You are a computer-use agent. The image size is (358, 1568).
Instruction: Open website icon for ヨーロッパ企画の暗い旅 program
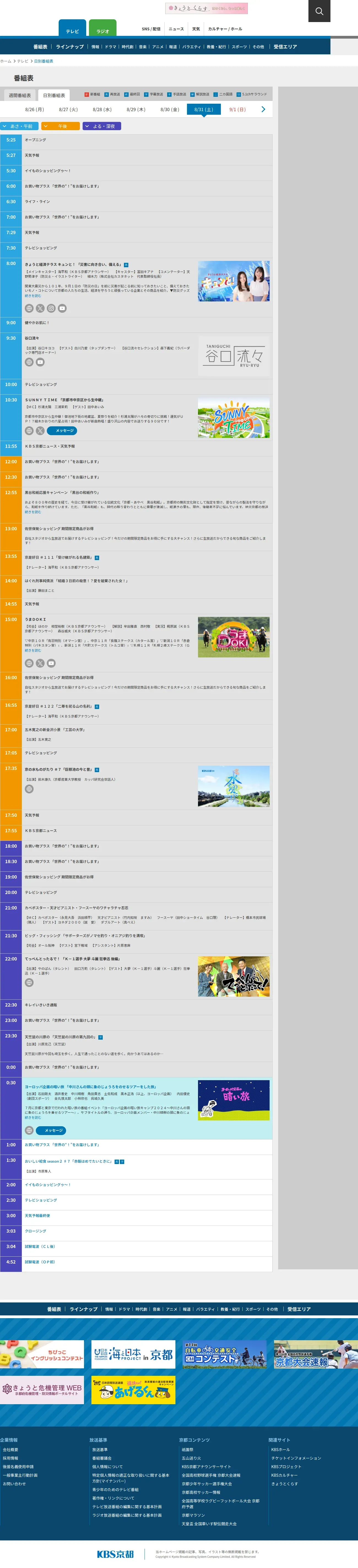tap(29, 1130)
